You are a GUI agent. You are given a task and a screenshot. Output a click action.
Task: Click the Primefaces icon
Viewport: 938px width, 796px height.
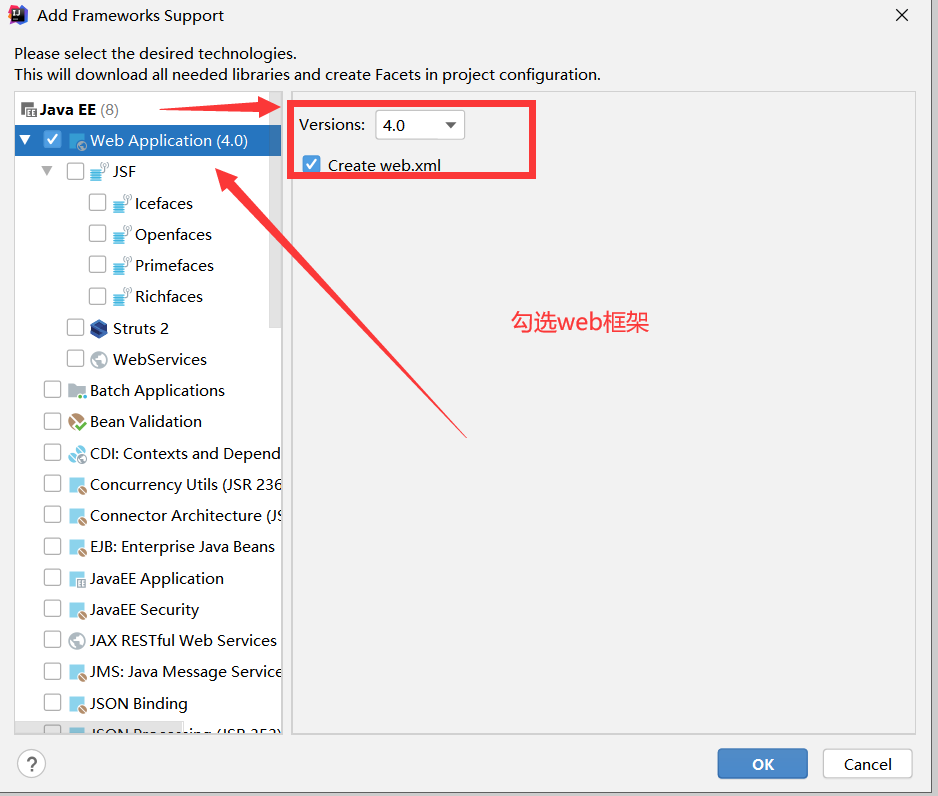pyautogui.click(x=121, y=266)
